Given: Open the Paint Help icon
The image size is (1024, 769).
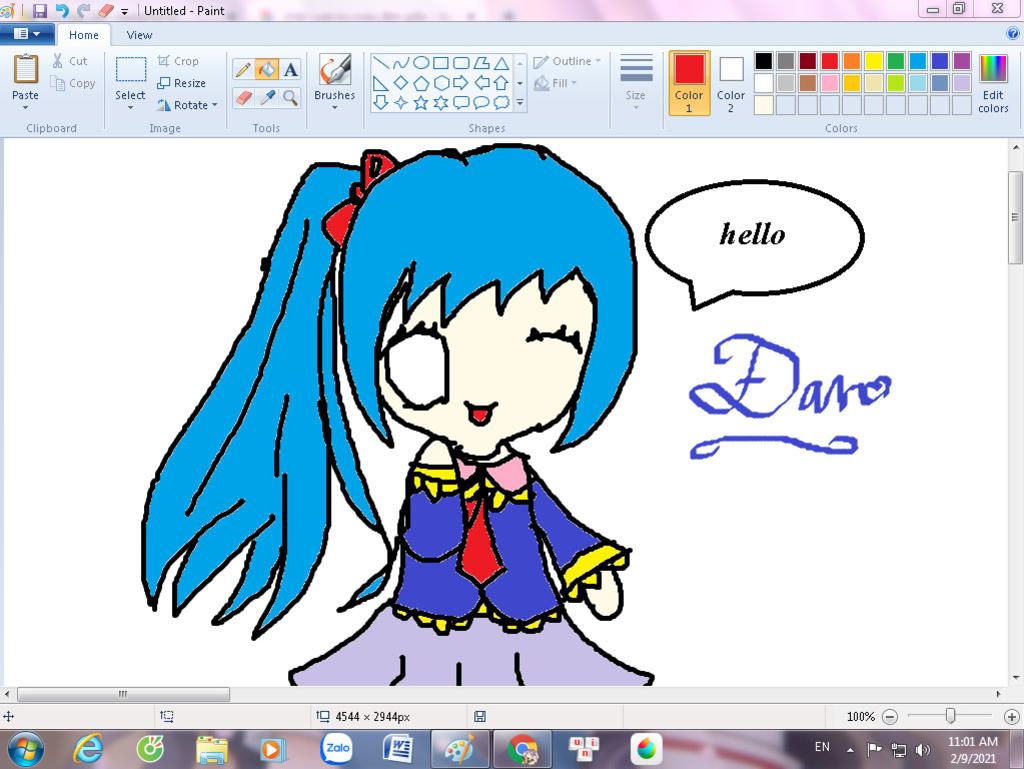Looking at the screenshot, I should point(1013,34).
